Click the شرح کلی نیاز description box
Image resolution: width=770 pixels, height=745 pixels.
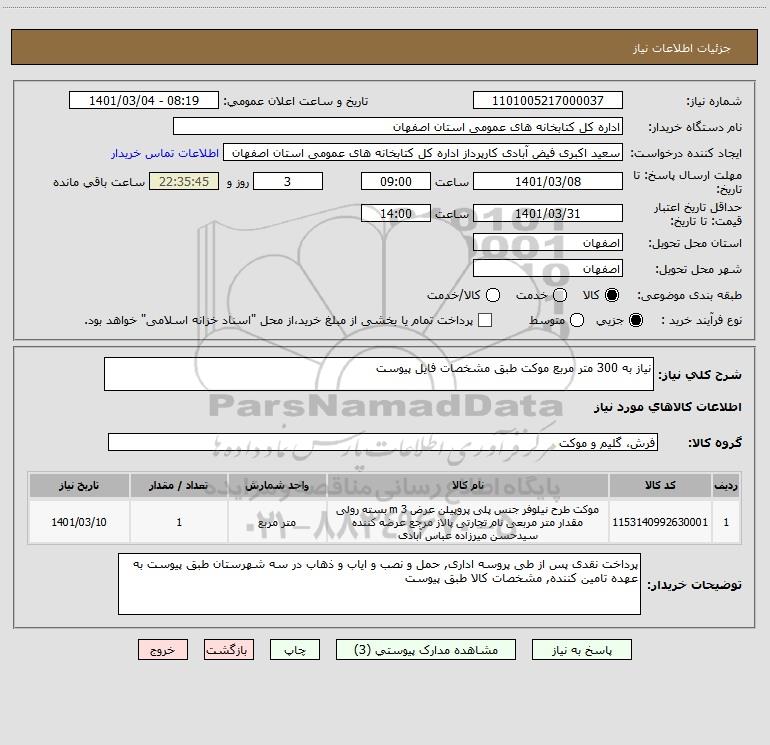379,374
